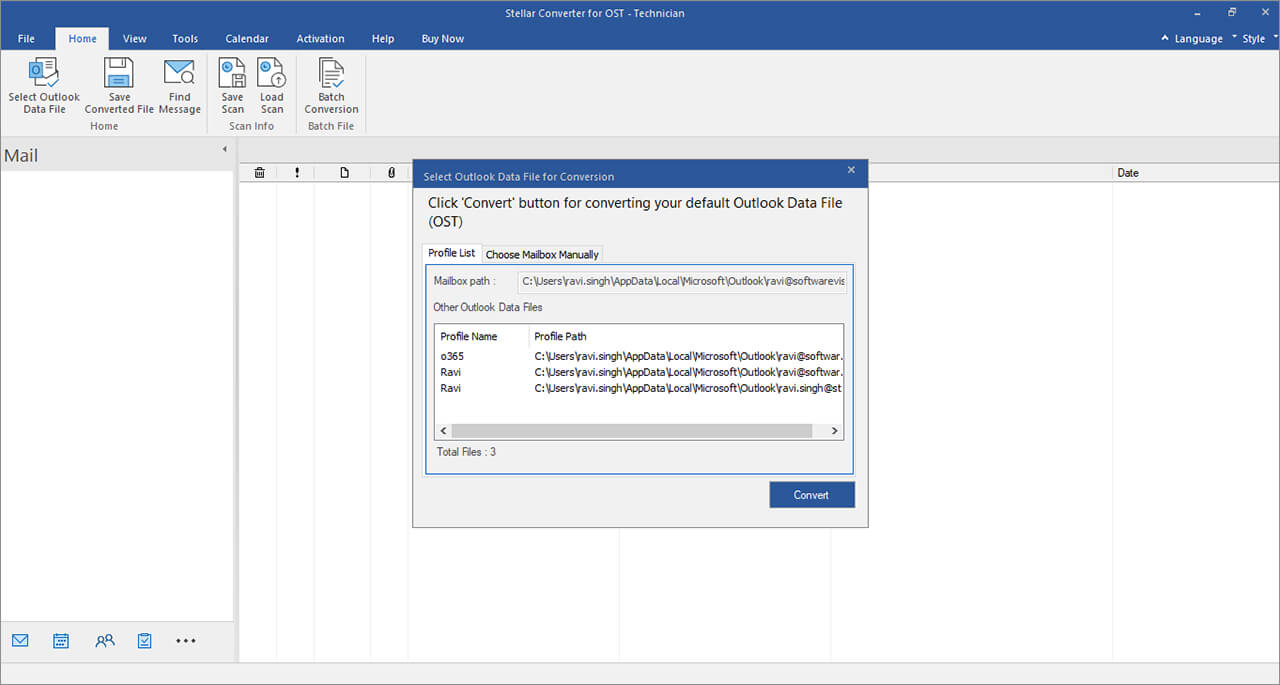
Task: Open the Help tab
Action: pyautogui.click(x=383, y=39)
